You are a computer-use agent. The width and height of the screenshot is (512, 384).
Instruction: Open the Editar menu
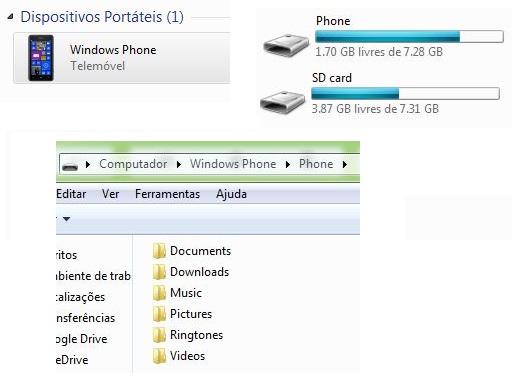click(71, 194)
